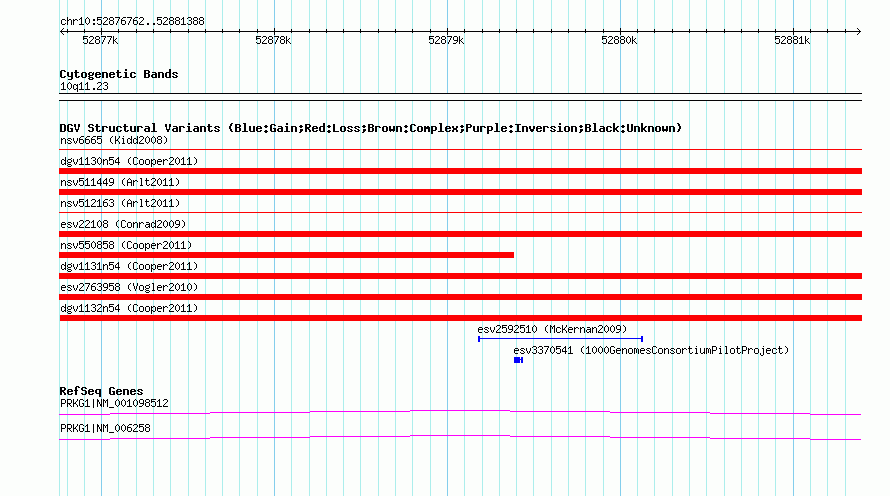Select the thin red nsv512163 variant line
The width and height of the screenshot is (890, 496).
[460, 213]
